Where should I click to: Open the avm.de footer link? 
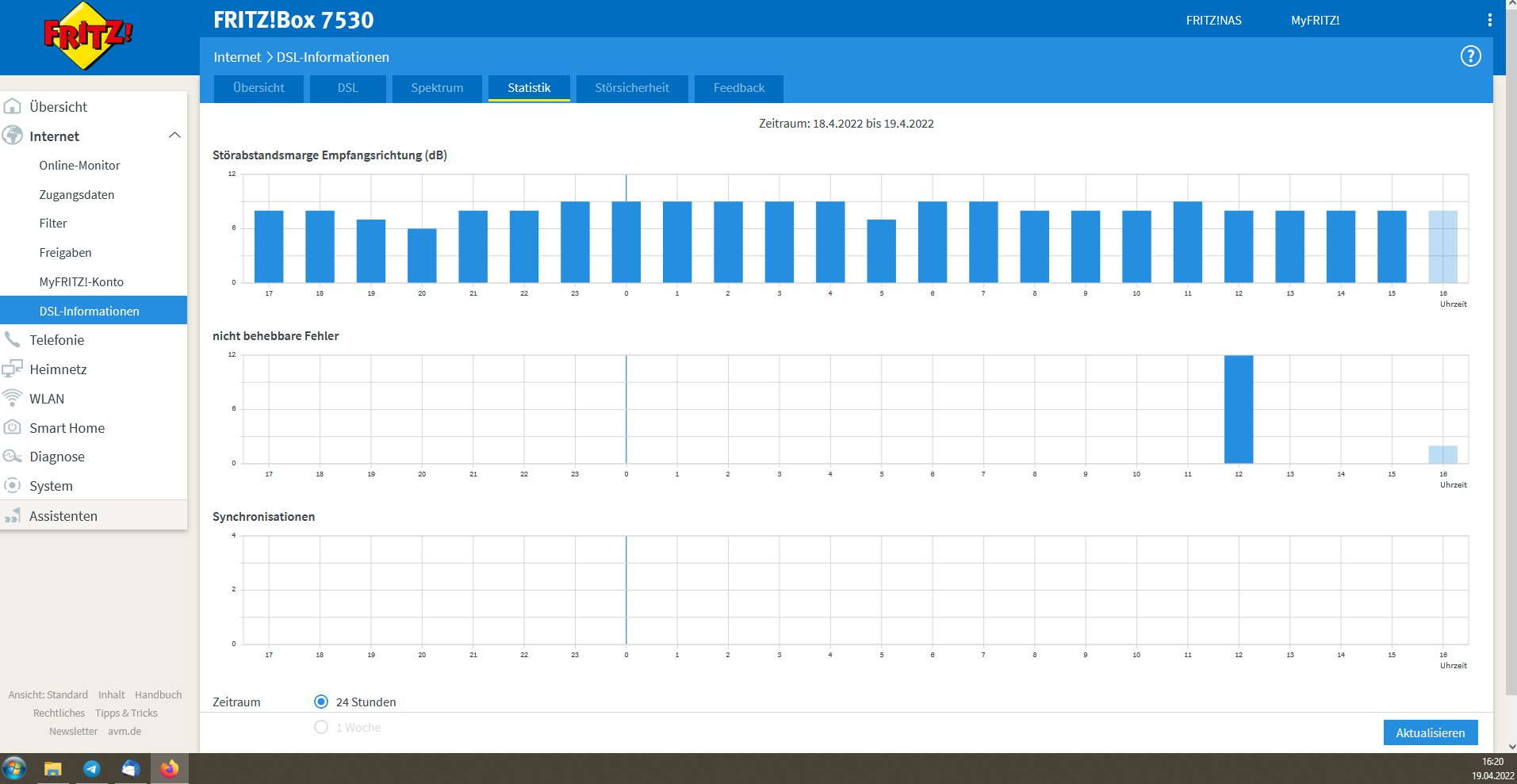tap(125, 731)
